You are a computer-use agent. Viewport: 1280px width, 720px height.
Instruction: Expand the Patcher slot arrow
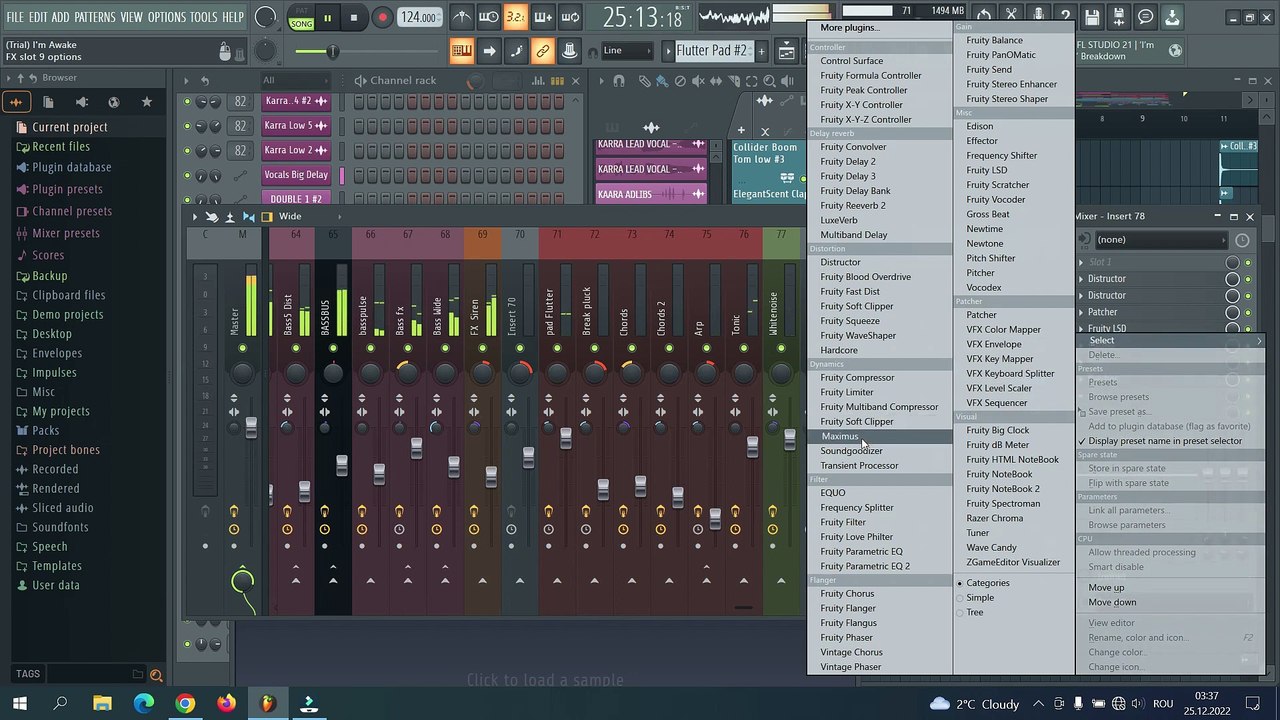1081,312
